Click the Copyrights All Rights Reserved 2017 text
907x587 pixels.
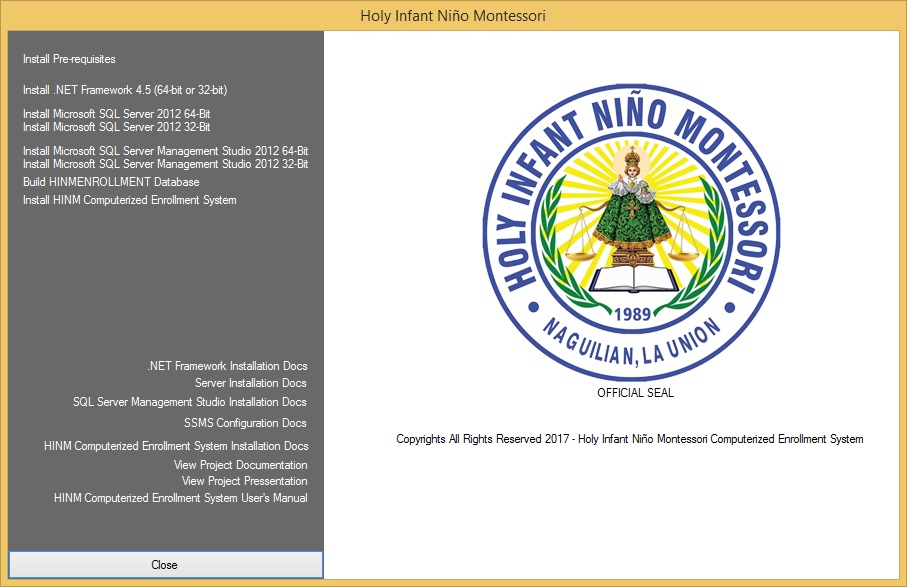coord(629,439)
